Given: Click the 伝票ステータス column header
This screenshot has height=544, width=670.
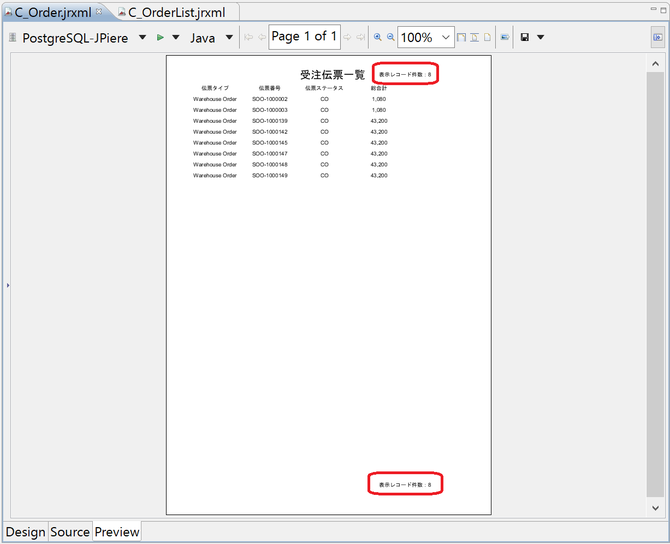Looking at the screenshot, I should point(324,88).
